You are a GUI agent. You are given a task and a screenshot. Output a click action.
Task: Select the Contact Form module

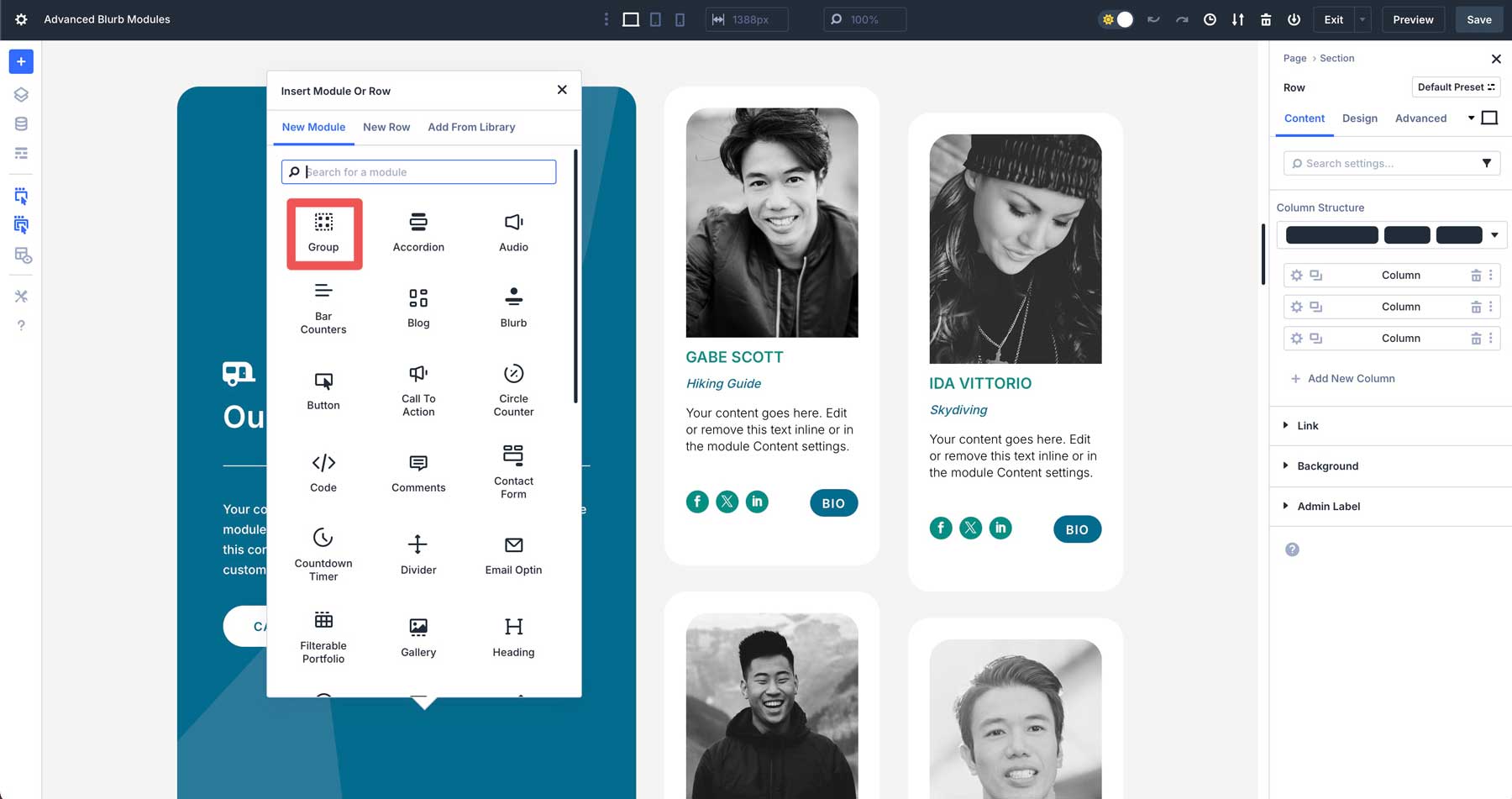click(512, 470)
